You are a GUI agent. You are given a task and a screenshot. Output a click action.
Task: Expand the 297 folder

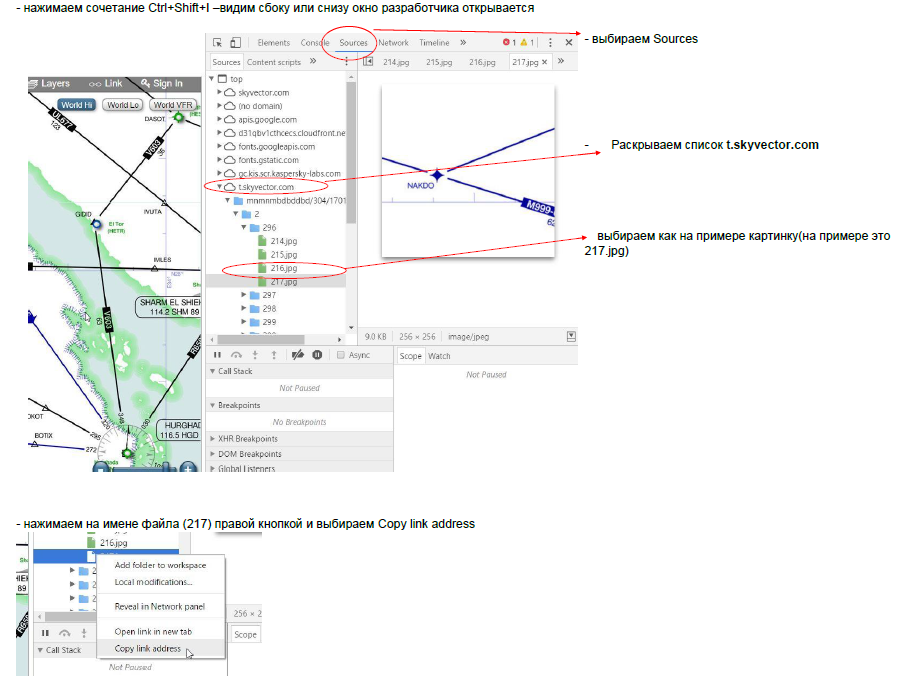click(245, 295)
